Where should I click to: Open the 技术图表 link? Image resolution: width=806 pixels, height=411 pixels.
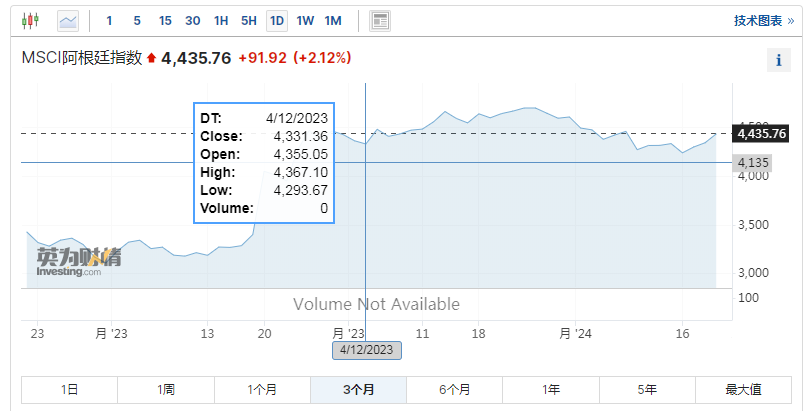point(764,21)
